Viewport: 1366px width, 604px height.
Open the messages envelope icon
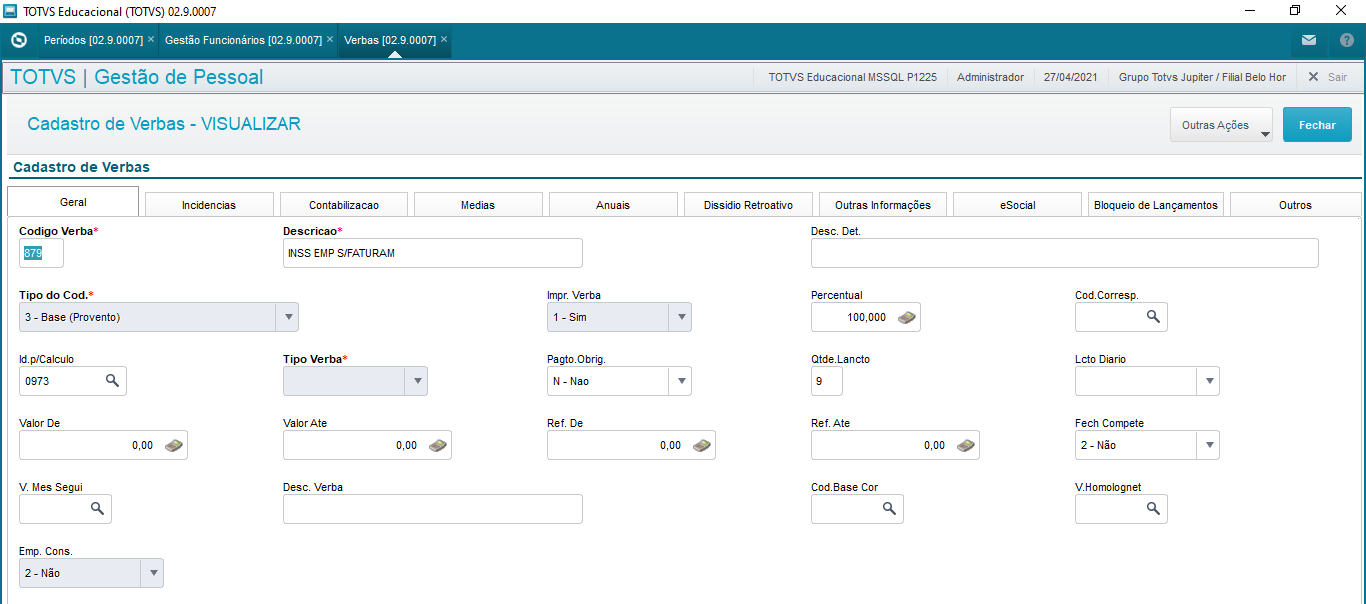click(1309, 41)
